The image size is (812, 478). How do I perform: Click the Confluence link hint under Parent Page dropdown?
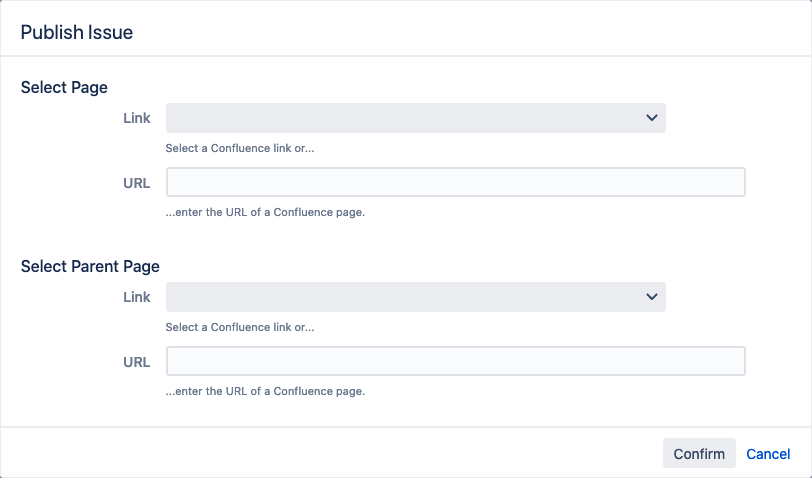[247, 327]
